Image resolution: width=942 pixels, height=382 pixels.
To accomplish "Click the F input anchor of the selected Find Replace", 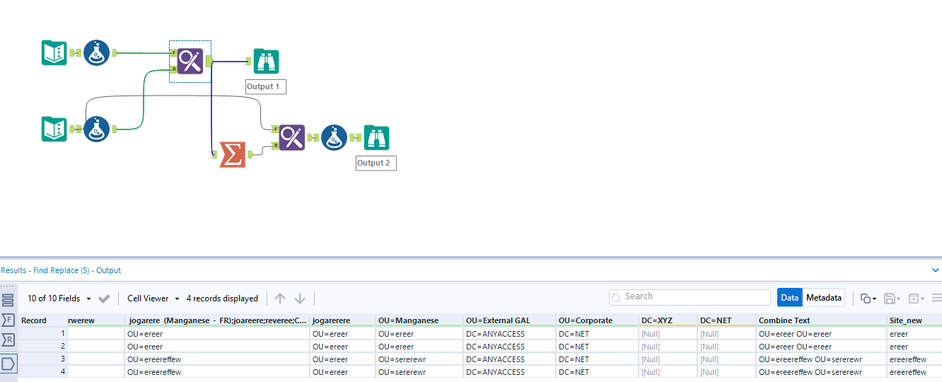I will [x=174, y=53].
